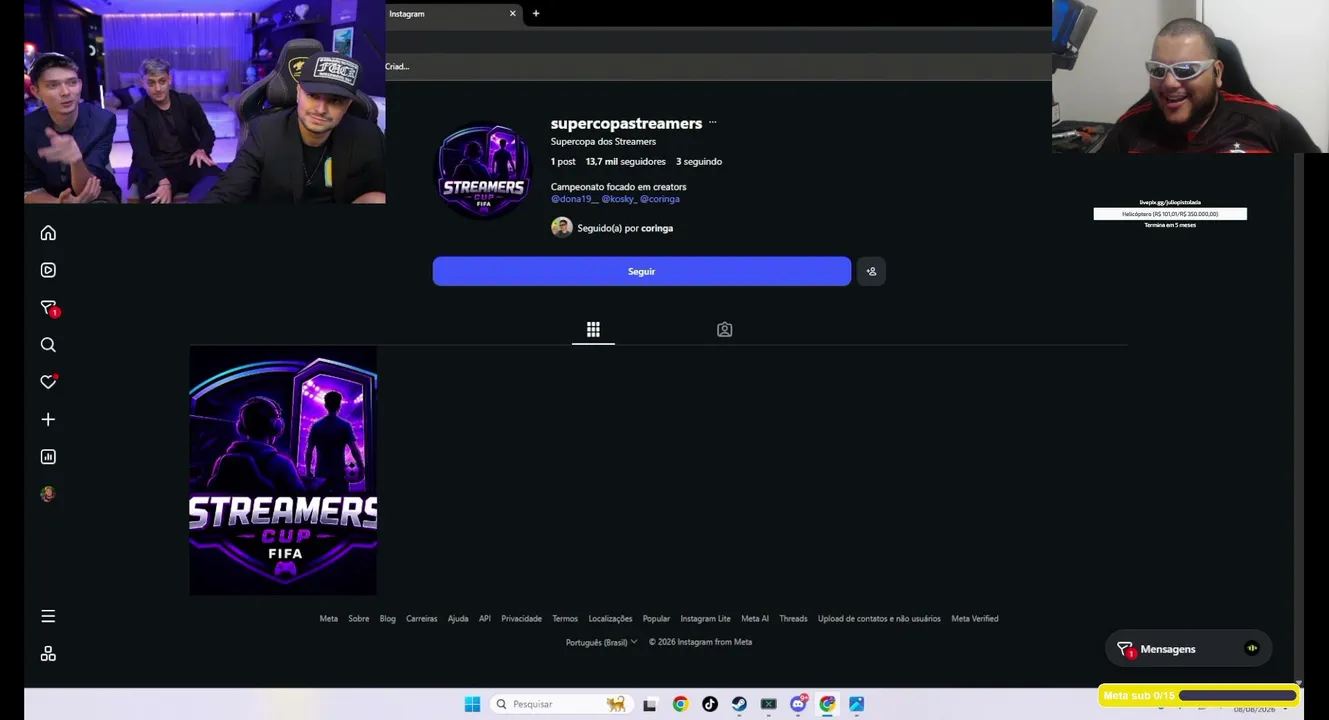Open the Meta Verified footer link
This screenshot has height=720, width=1329.
(975, 619)
